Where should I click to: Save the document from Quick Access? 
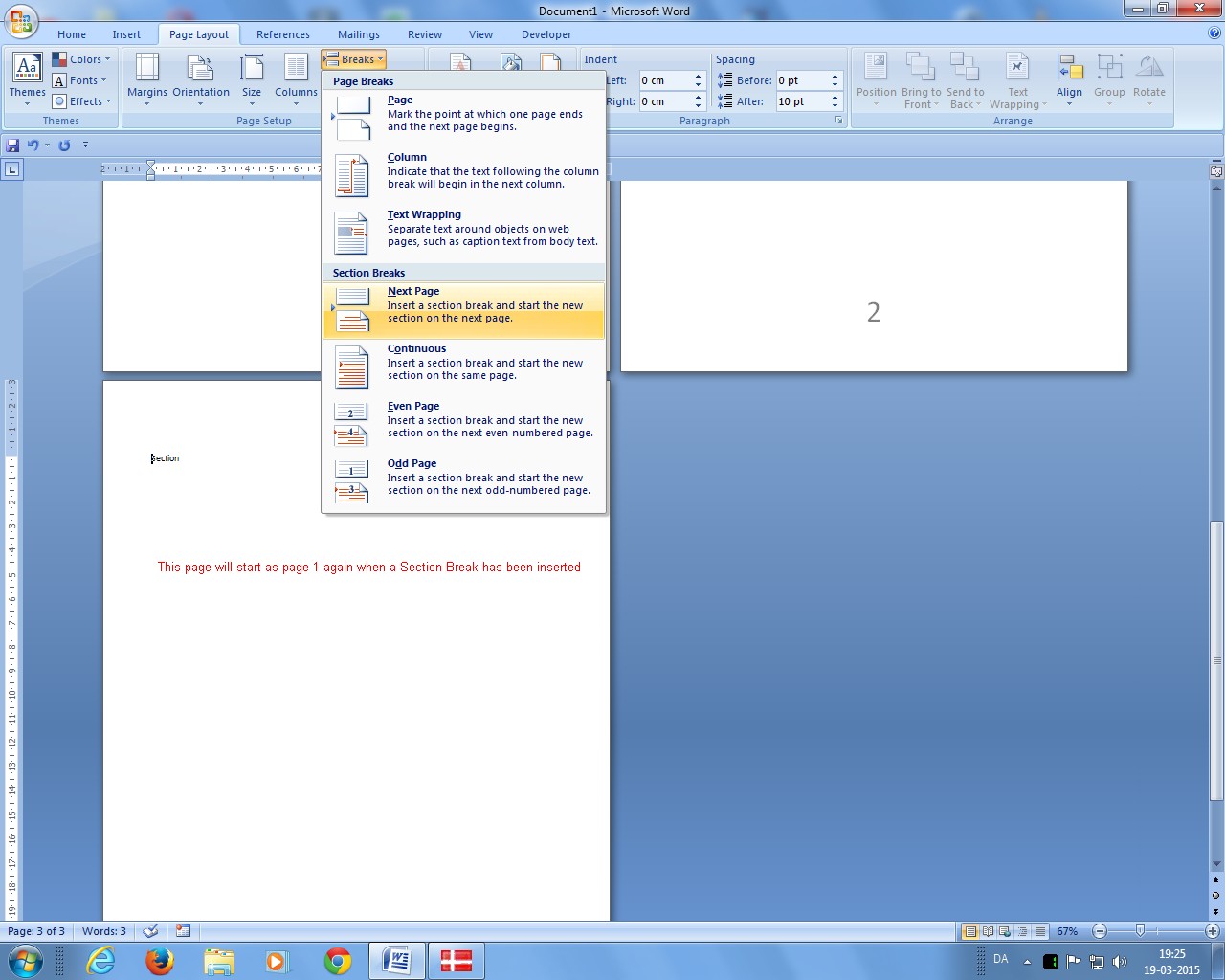click(12, 145)
